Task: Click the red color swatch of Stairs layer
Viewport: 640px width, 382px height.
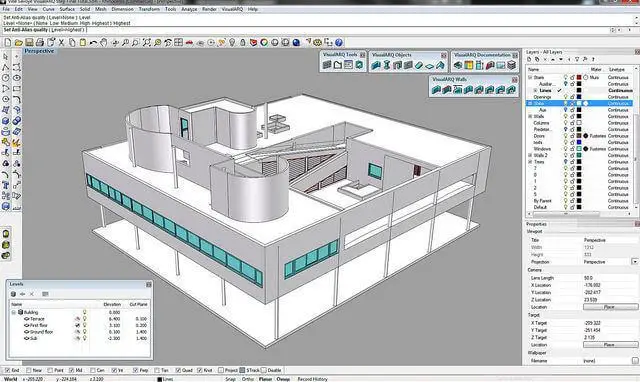Action: click(579, 77)
